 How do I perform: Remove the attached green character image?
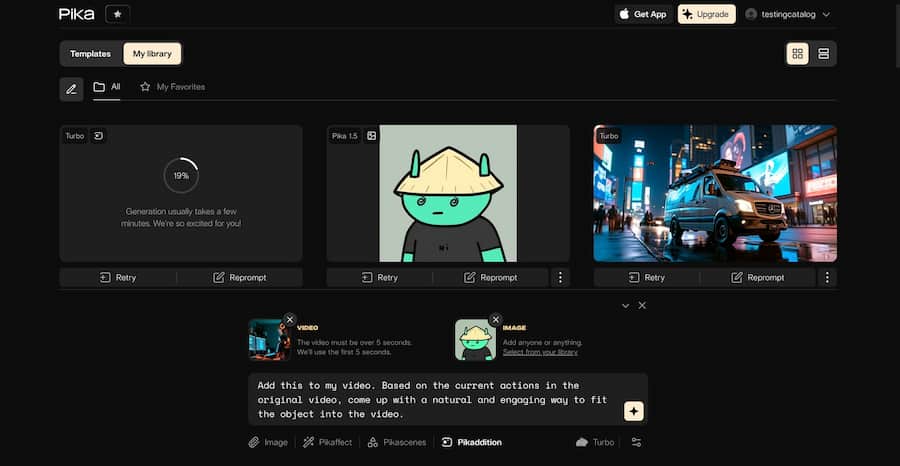pos(495,320)
